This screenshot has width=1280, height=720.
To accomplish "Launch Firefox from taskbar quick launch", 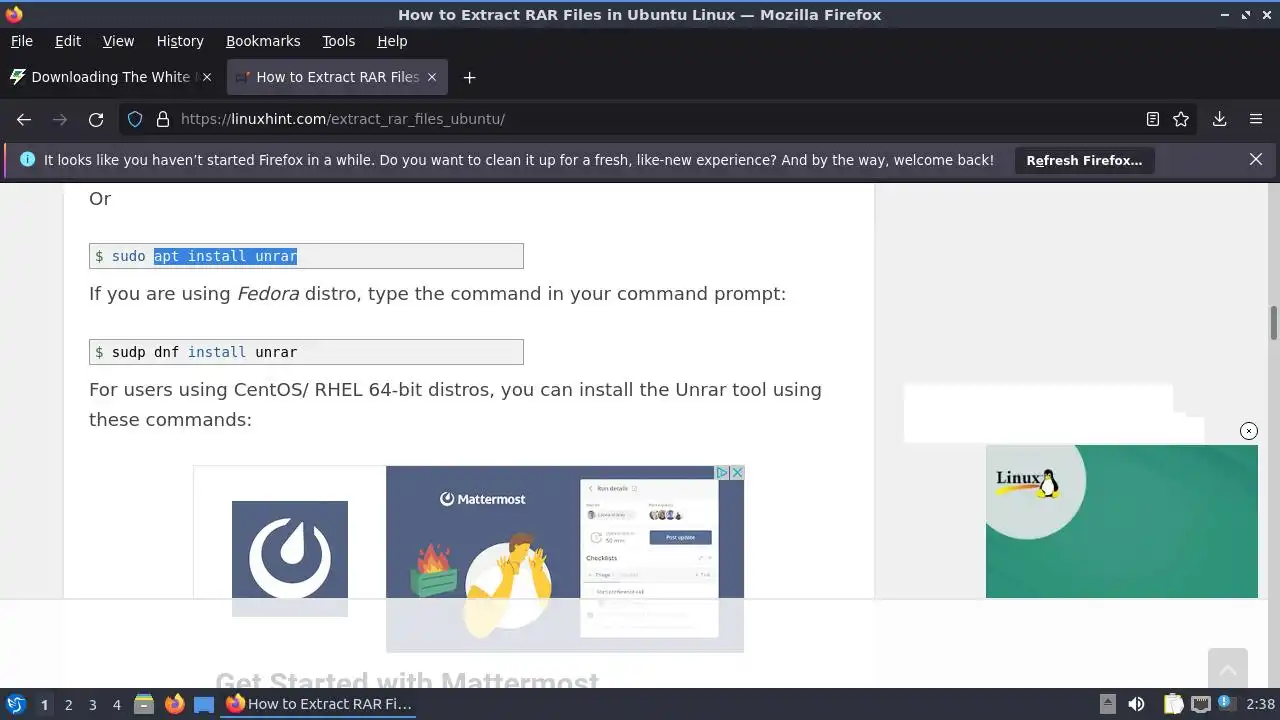I will [174, 704].
